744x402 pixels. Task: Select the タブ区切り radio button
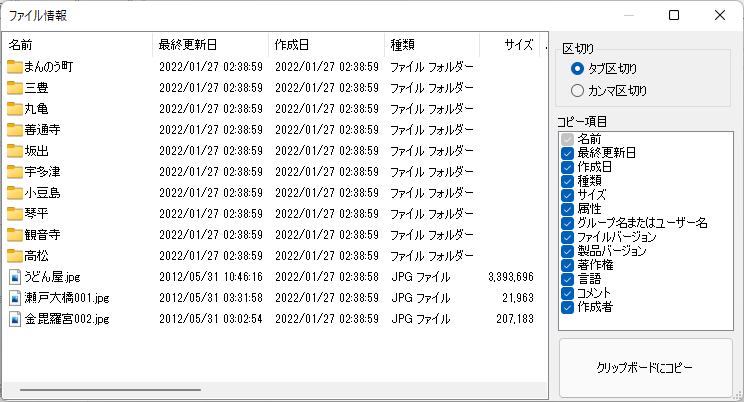coord(577,69)
